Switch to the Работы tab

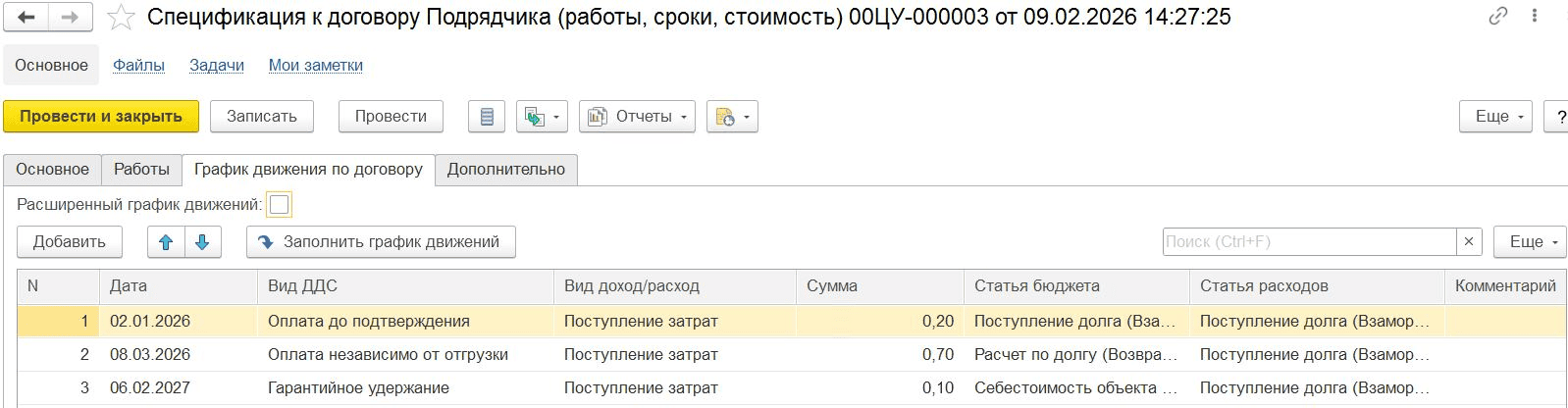tap(141, 170)
